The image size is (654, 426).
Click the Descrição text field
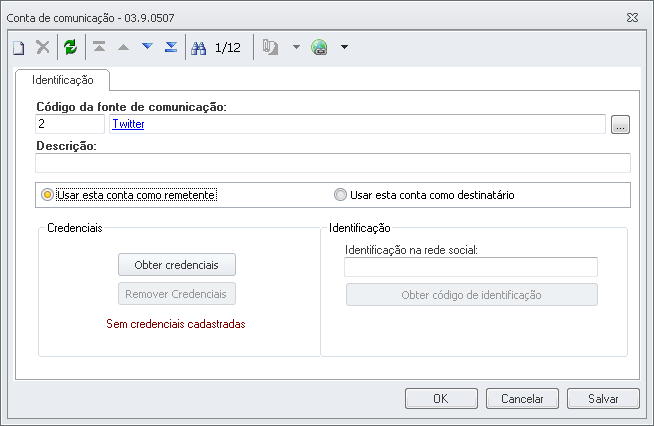point(332,163)
